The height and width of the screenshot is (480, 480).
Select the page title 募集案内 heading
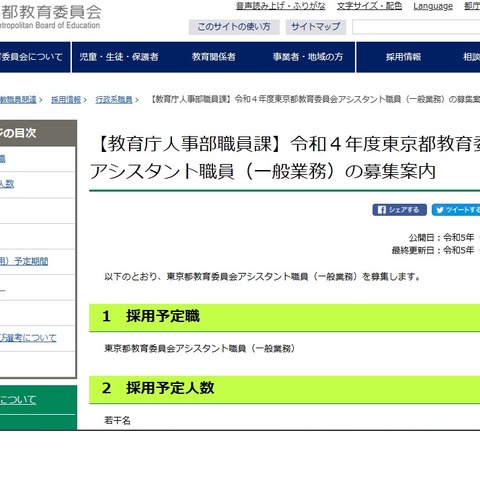coord(285,158)
